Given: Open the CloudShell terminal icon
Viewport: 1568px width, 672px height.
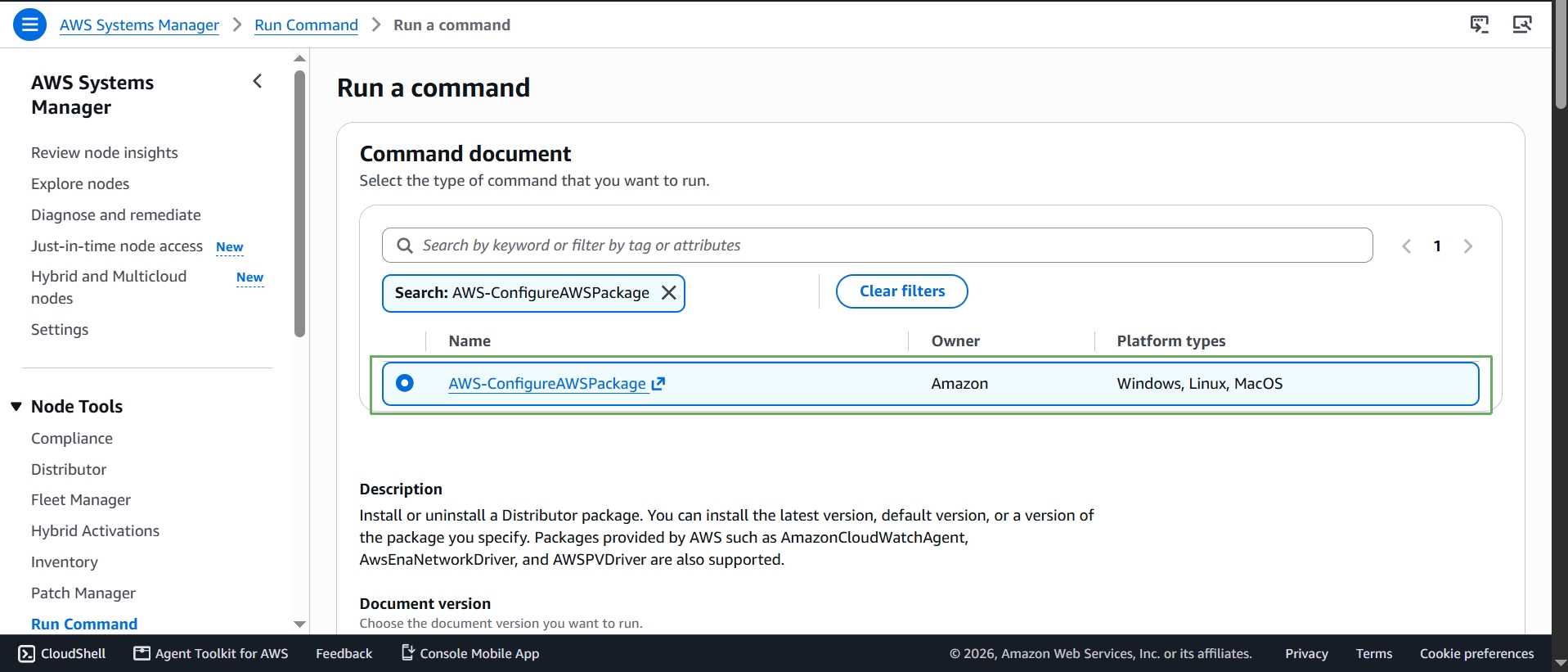Looking at the screenshot, I should tap(27, 653).
